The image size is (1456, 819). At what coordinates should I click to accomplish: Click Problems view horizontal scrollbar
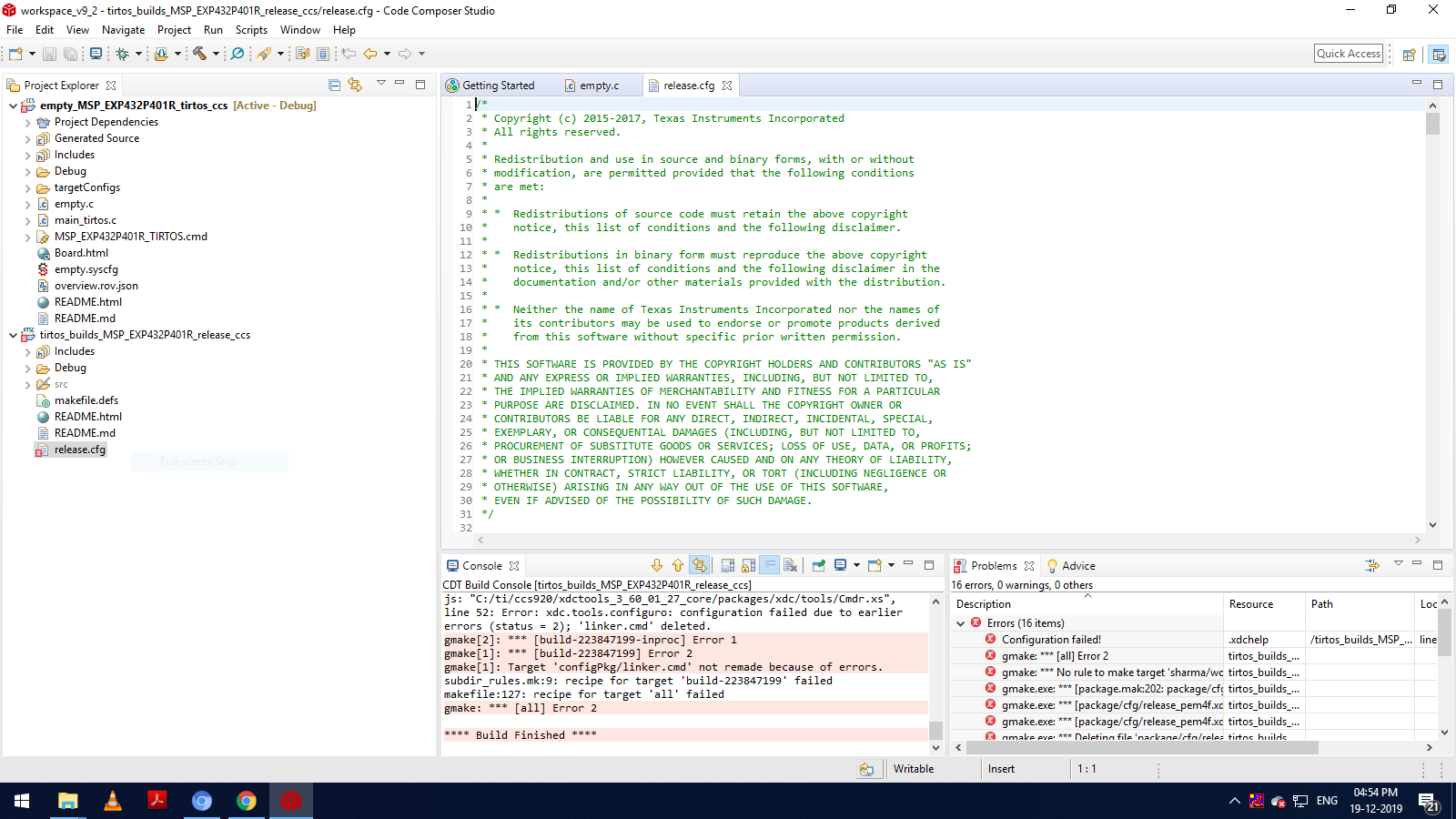(1142, 747)
